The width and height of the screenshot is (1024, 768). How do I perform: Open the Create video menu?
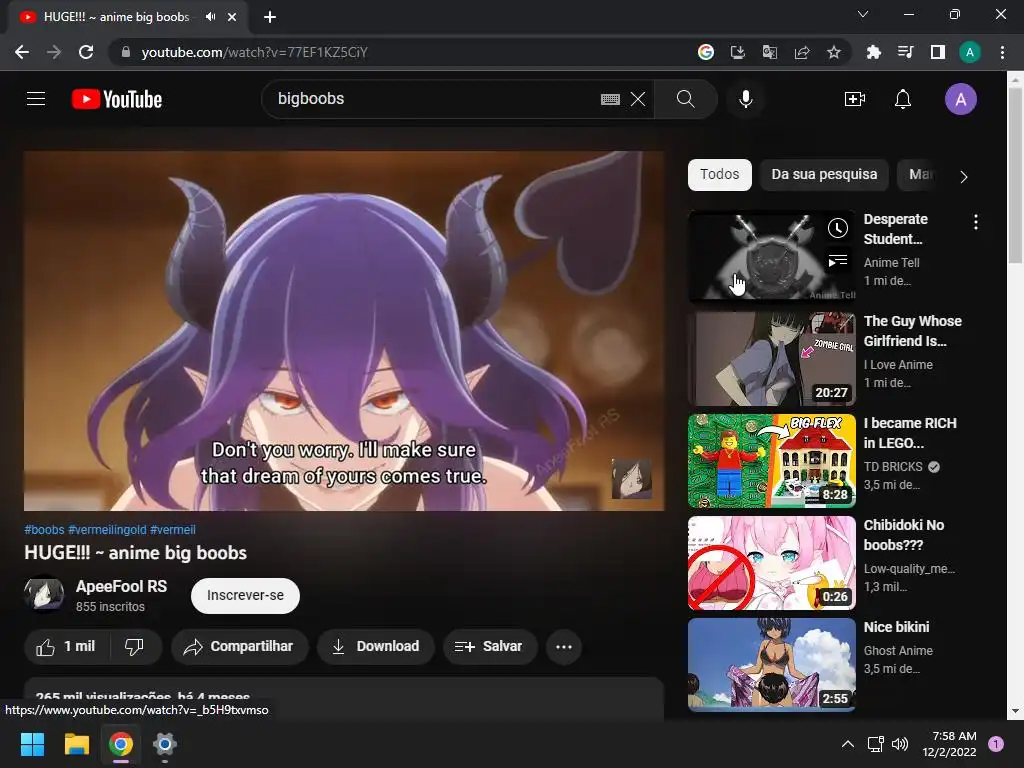pos(855,99)
